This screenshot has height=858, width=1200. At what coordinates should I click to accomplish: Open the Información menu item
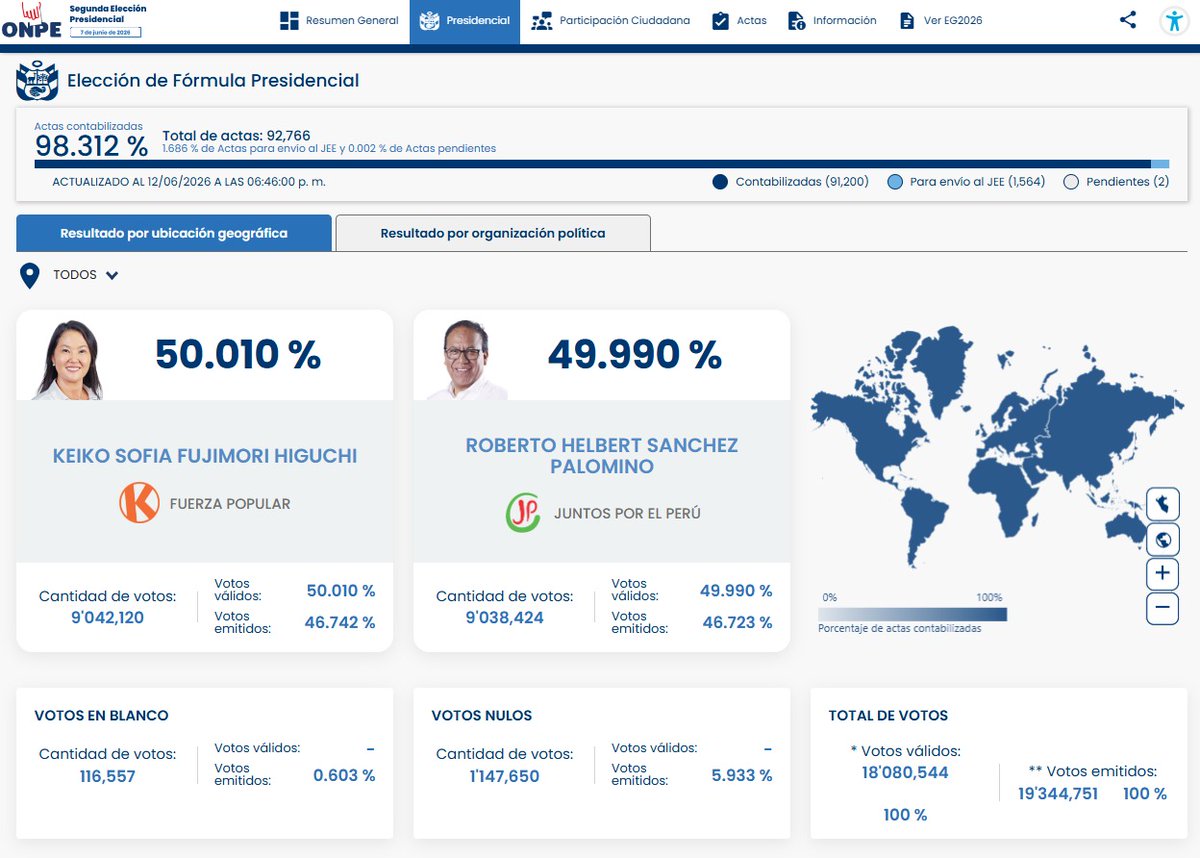pos(832,20)
